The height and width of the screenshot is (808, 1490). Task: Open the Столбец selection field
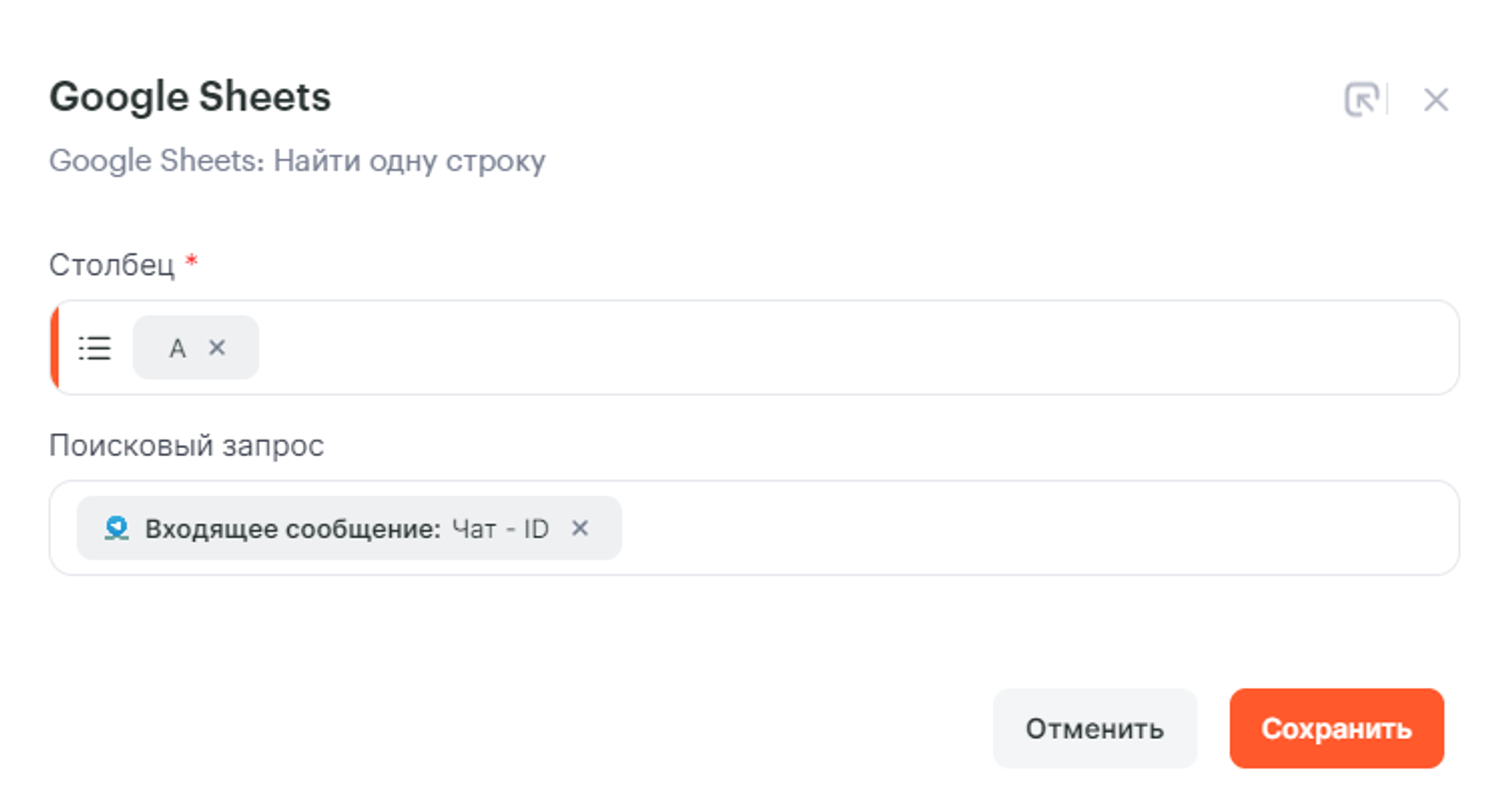850,348
